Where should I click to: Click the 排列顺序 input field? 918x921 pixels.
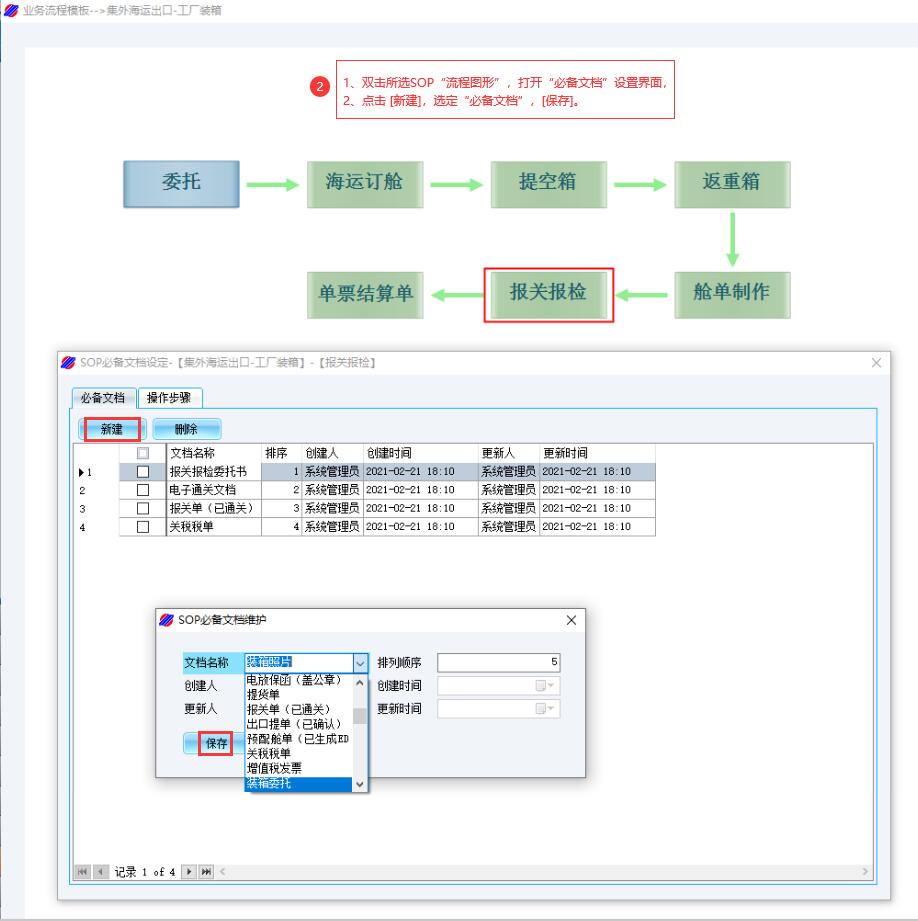[x=498, y=662]
